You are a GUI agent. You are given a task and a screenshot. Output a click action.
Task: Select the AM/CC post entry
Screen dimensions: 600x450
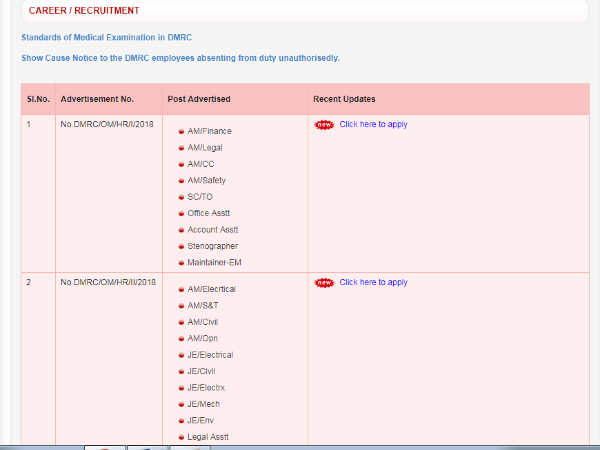click(x=201, y=164)
